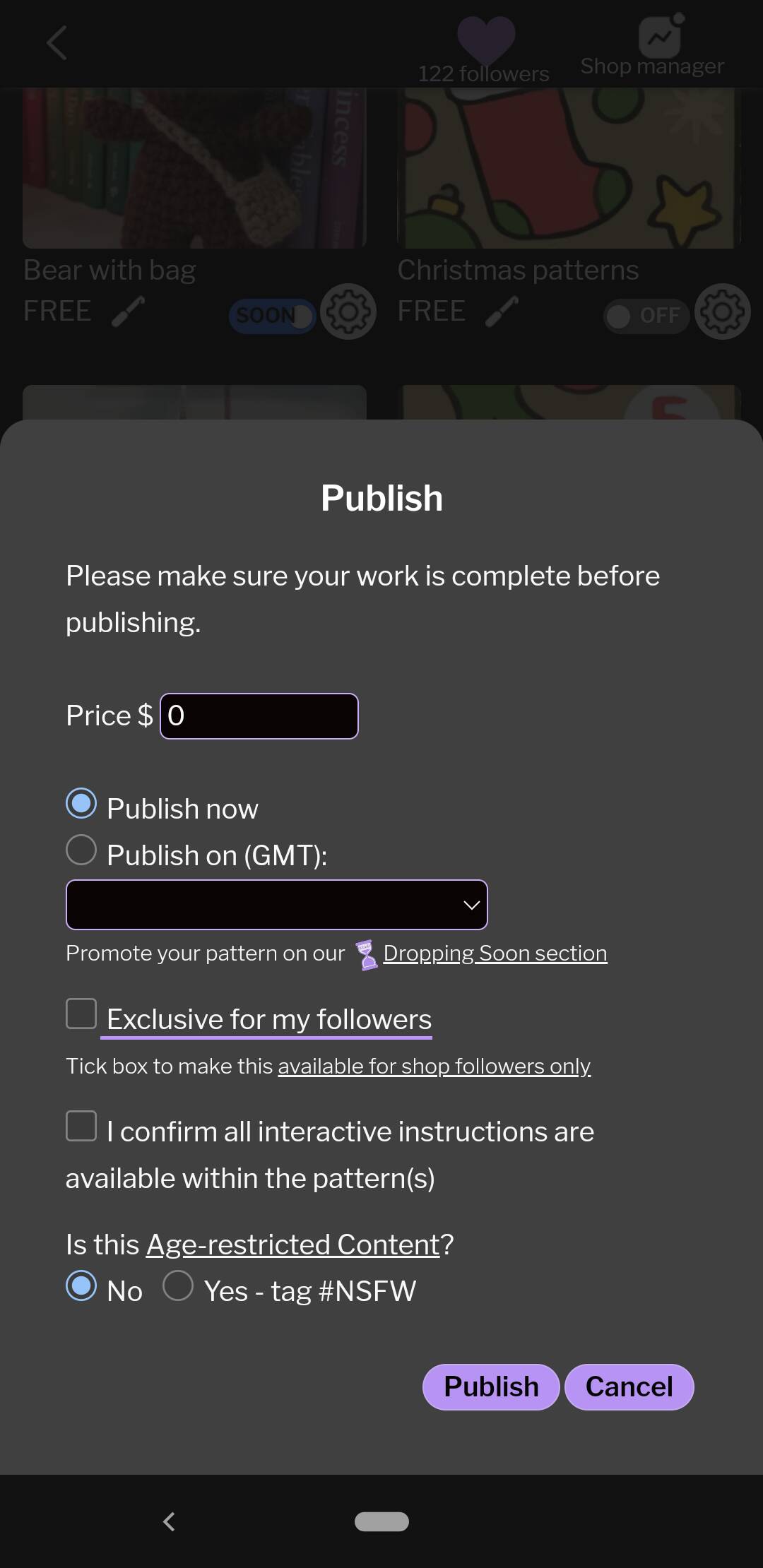Turn on the OFF toggle for Christmas patterns
The width and height of the screenshot is (763, 1568).
(x=645, y=316)
